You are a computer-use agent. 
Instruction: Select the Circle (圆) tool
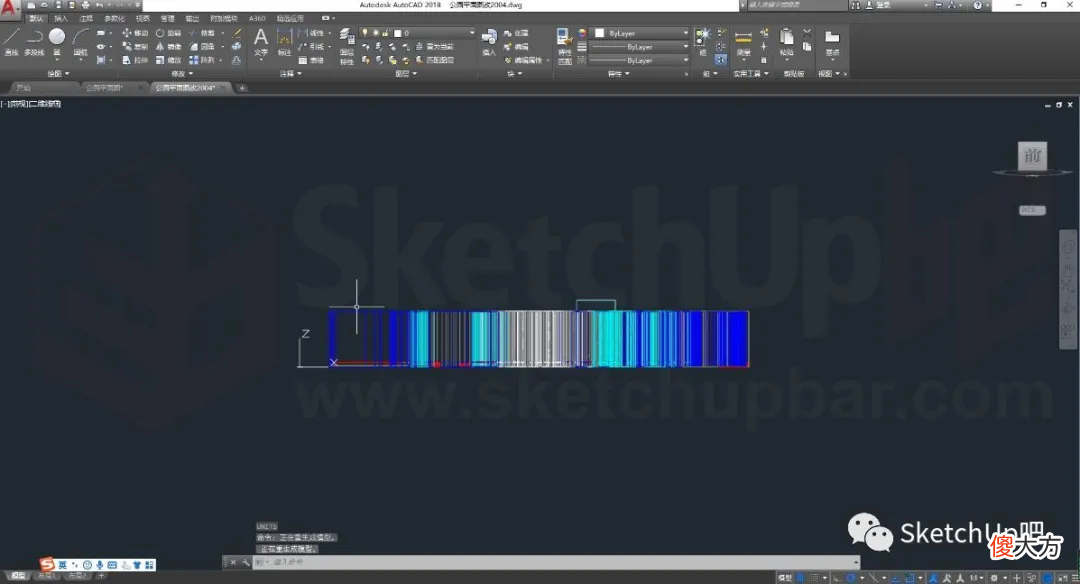click(x=57, y=41)
